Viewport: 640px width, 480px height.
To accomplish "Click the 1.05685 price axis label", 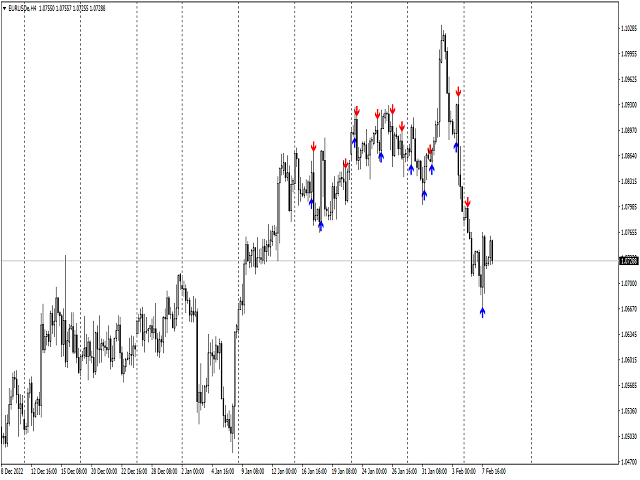I will click(x=629, y=385).
